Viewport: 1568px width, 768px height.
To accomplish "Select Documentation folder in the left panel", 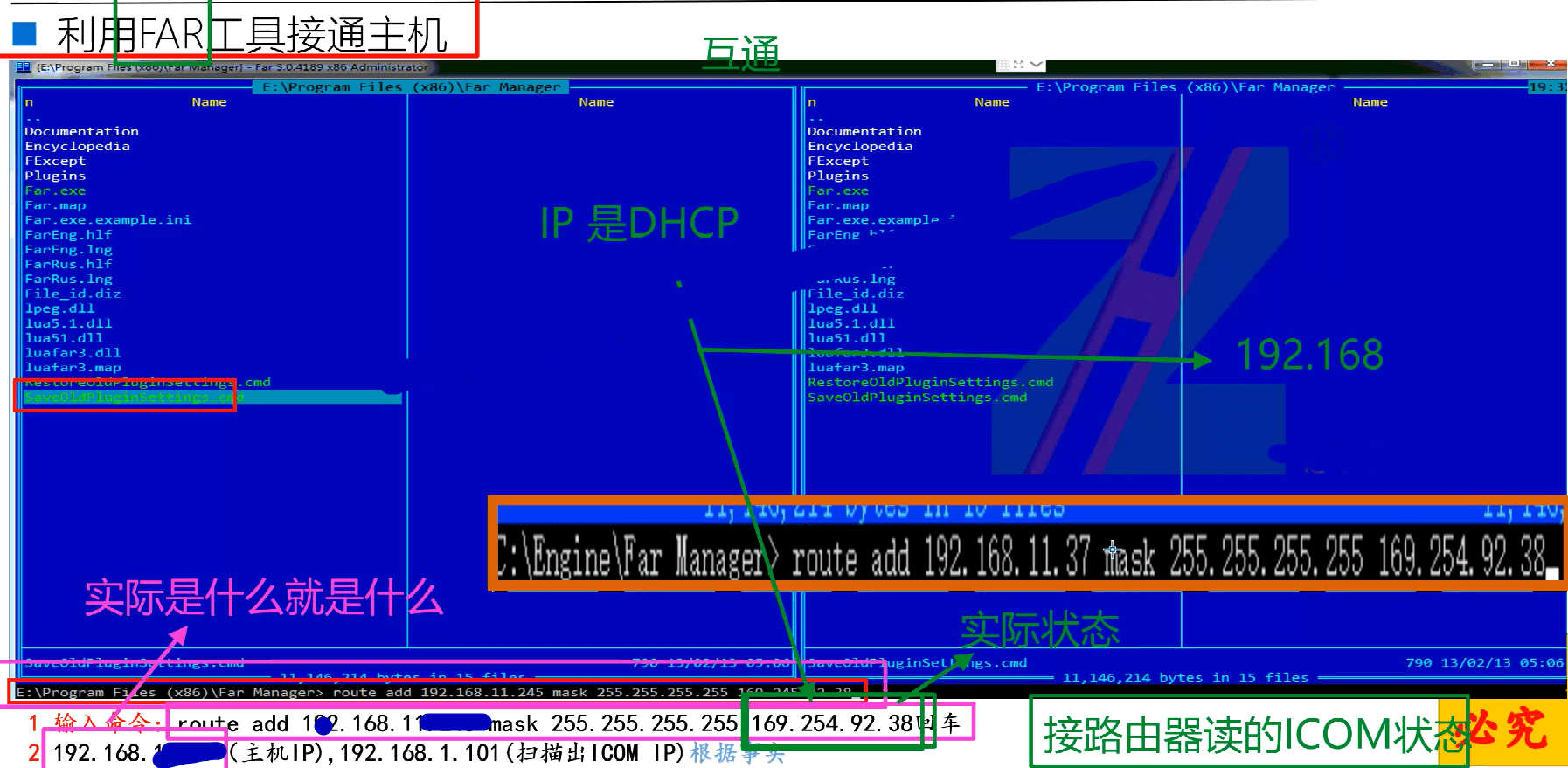I will pos(81,131).
